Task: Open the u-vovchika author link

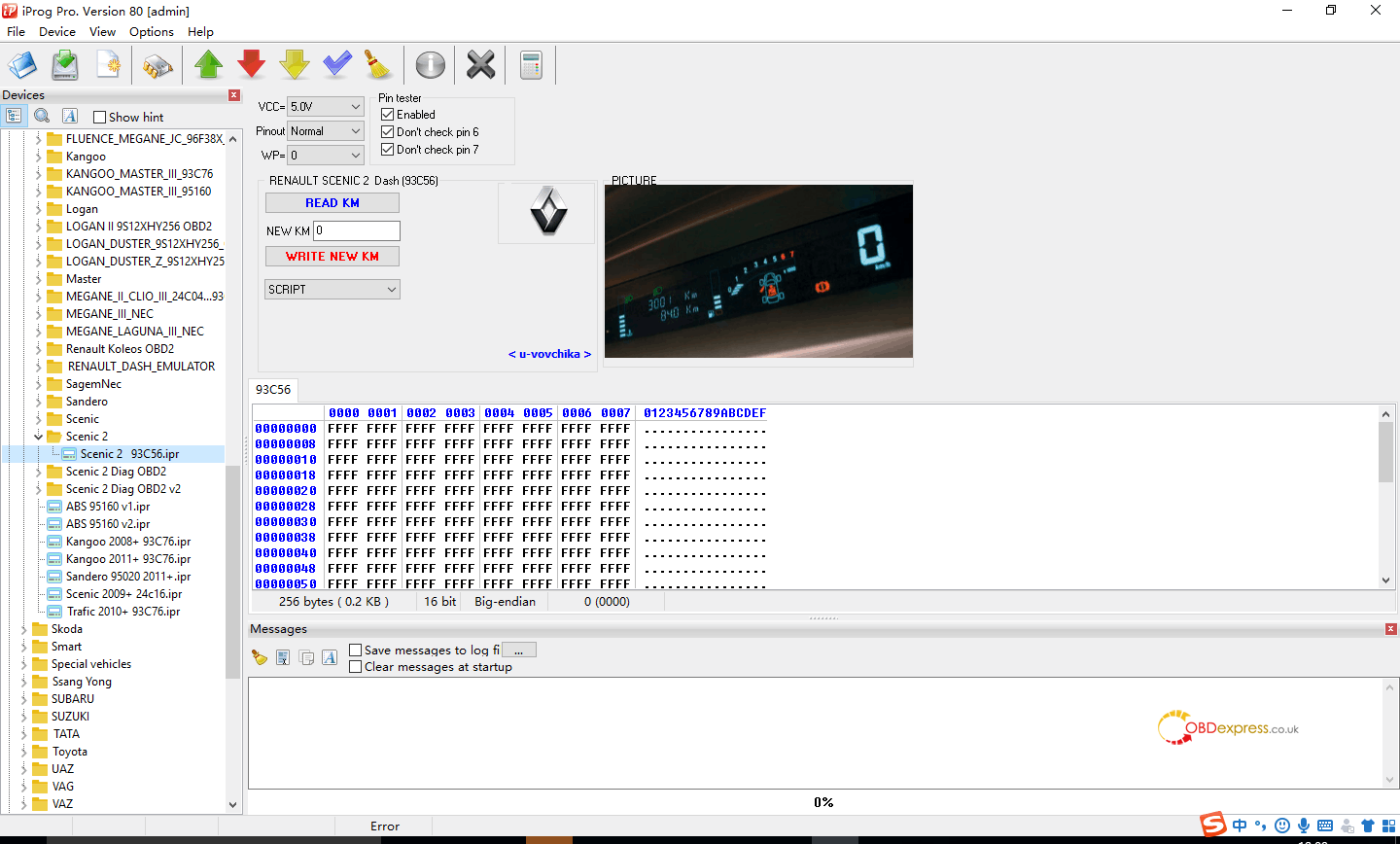Action: point(549,354)
